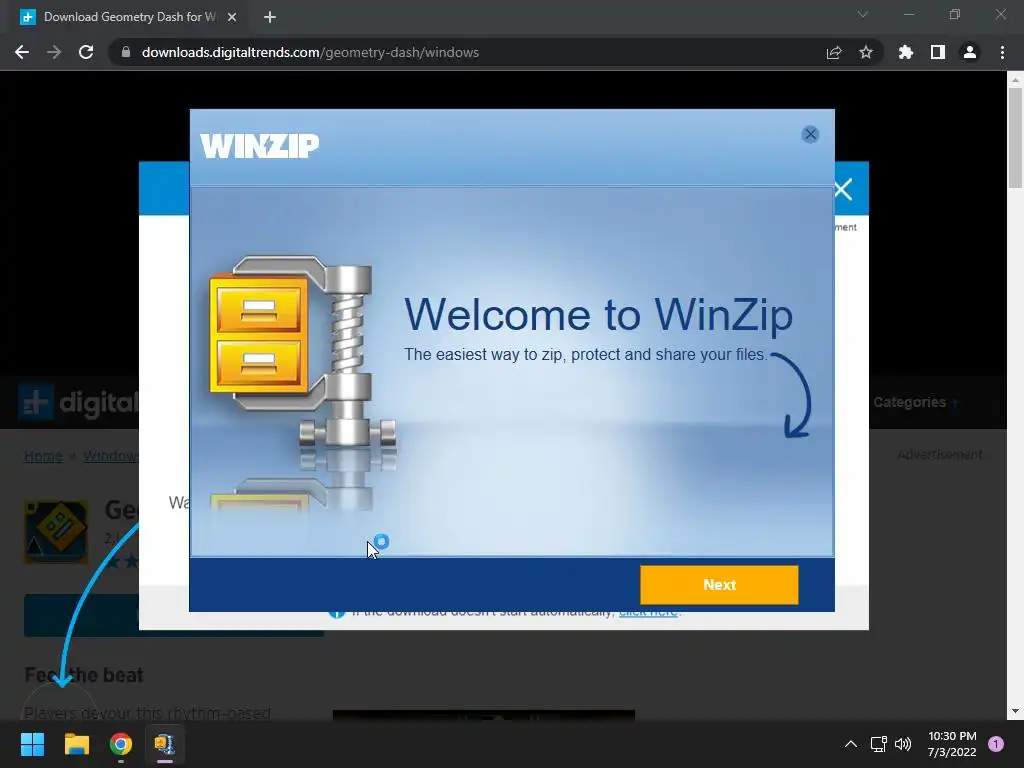The width and height of the screenshot is (1024, 768).
Task: Click the Digital Trends logo
Action: (78, 402)
